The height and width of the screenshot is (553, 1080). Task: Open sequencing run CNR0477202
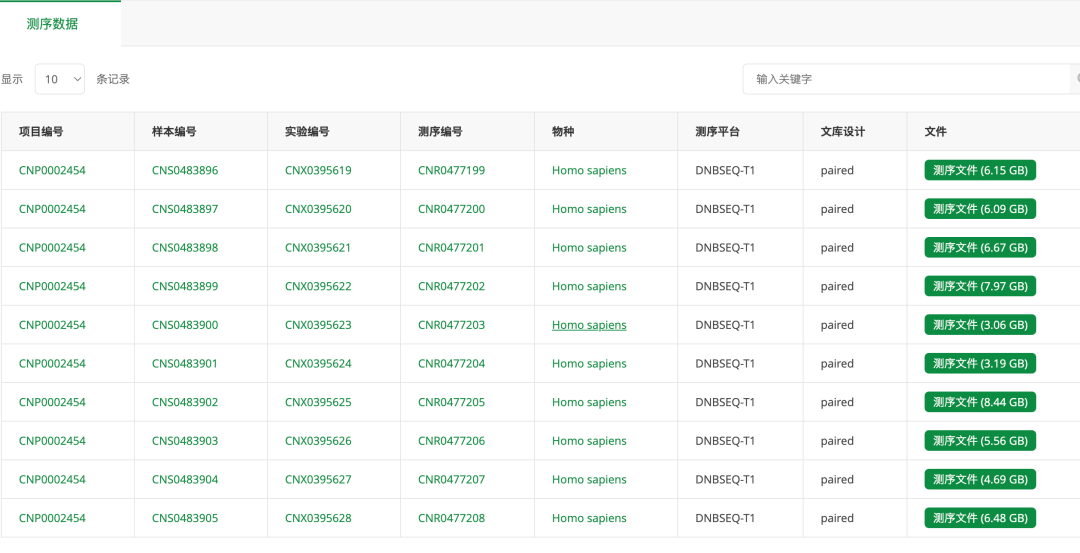451,286
